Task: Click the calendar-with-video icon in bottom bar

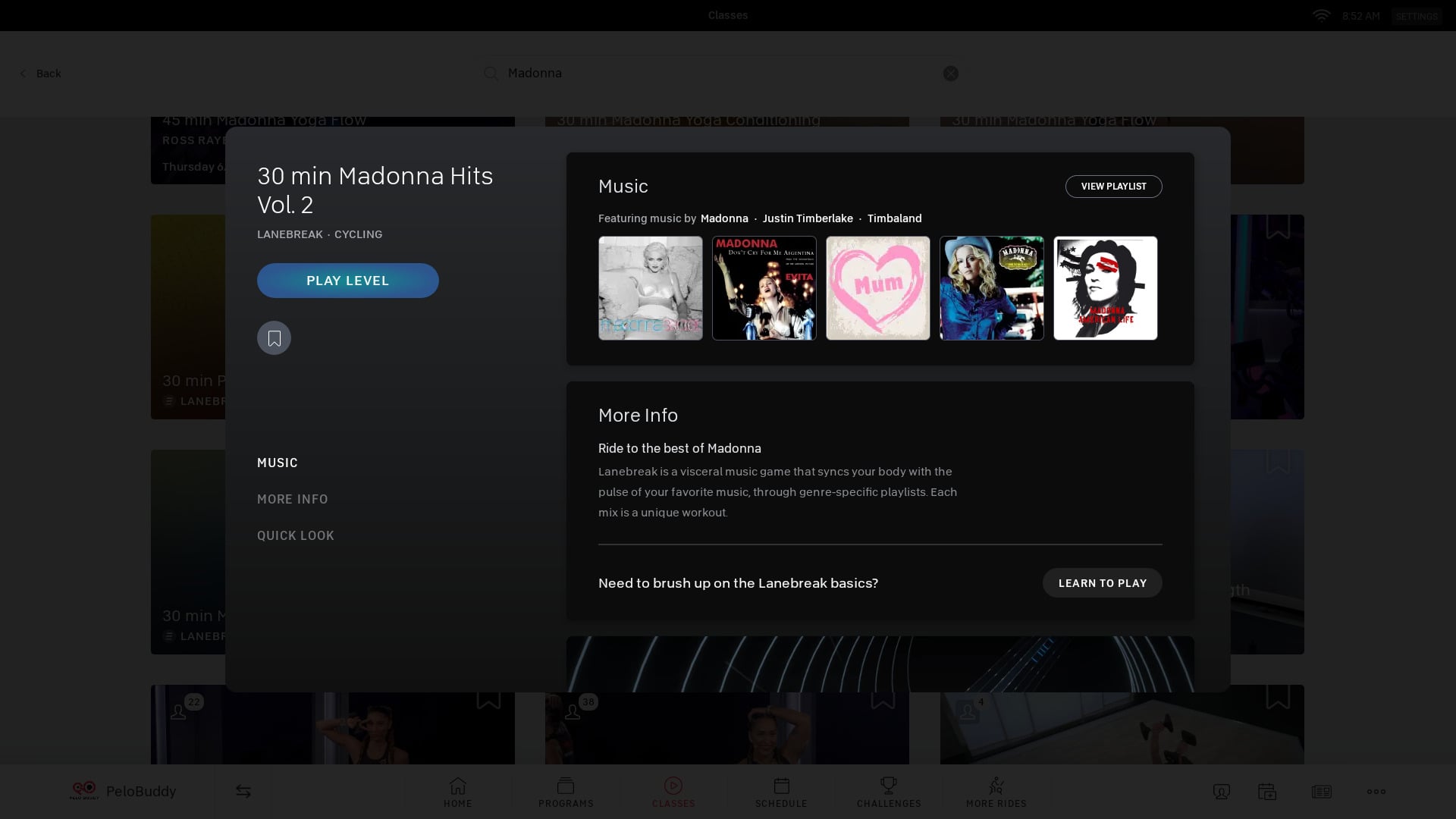Action: tap(1267, 792)
